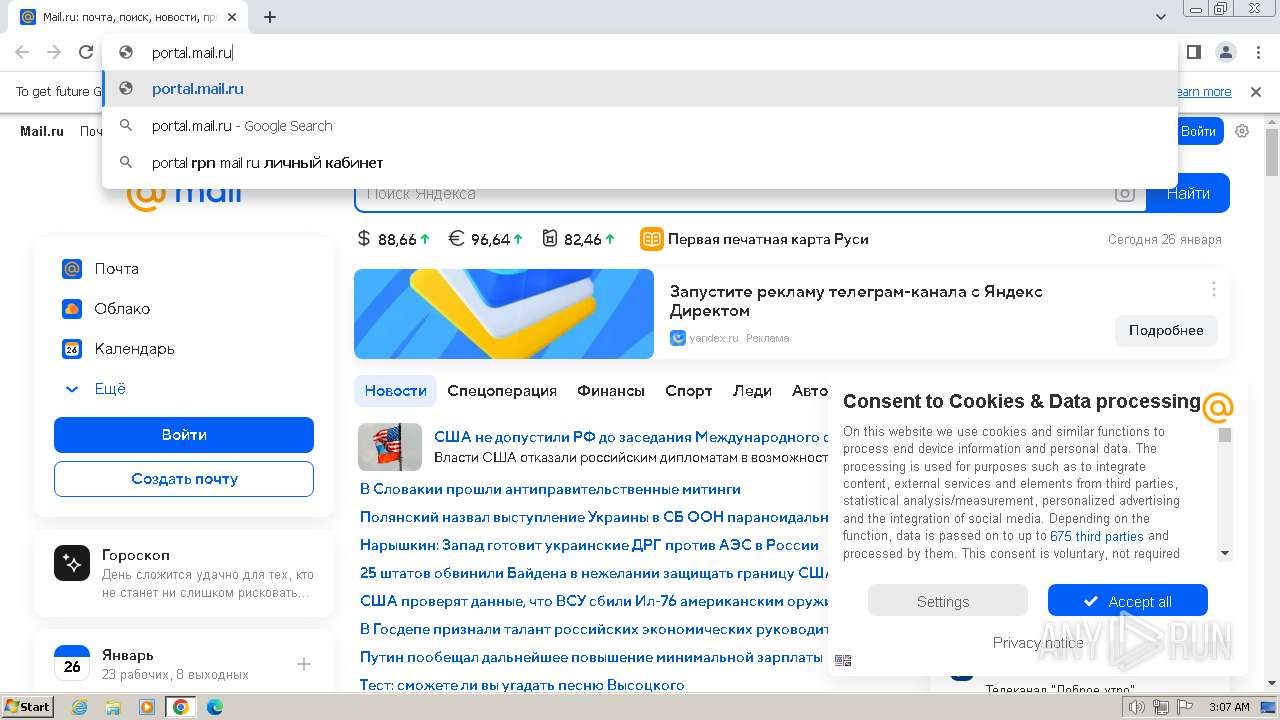
Task: Click the oil price 82,46
Action: click(x=579, y=239)
